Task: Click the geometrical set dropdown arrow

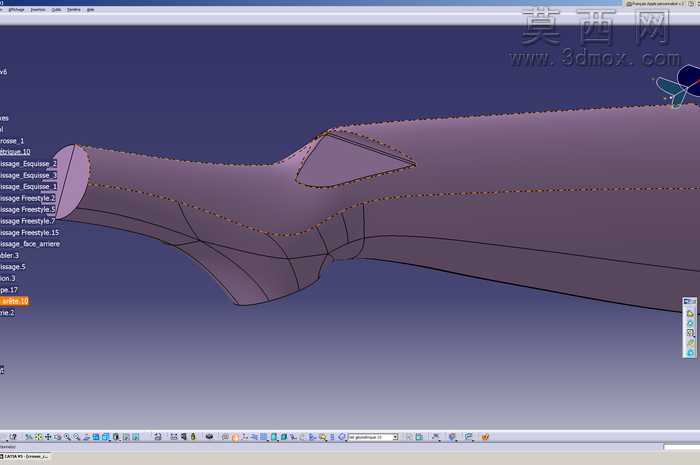Action: coord(395,437)
